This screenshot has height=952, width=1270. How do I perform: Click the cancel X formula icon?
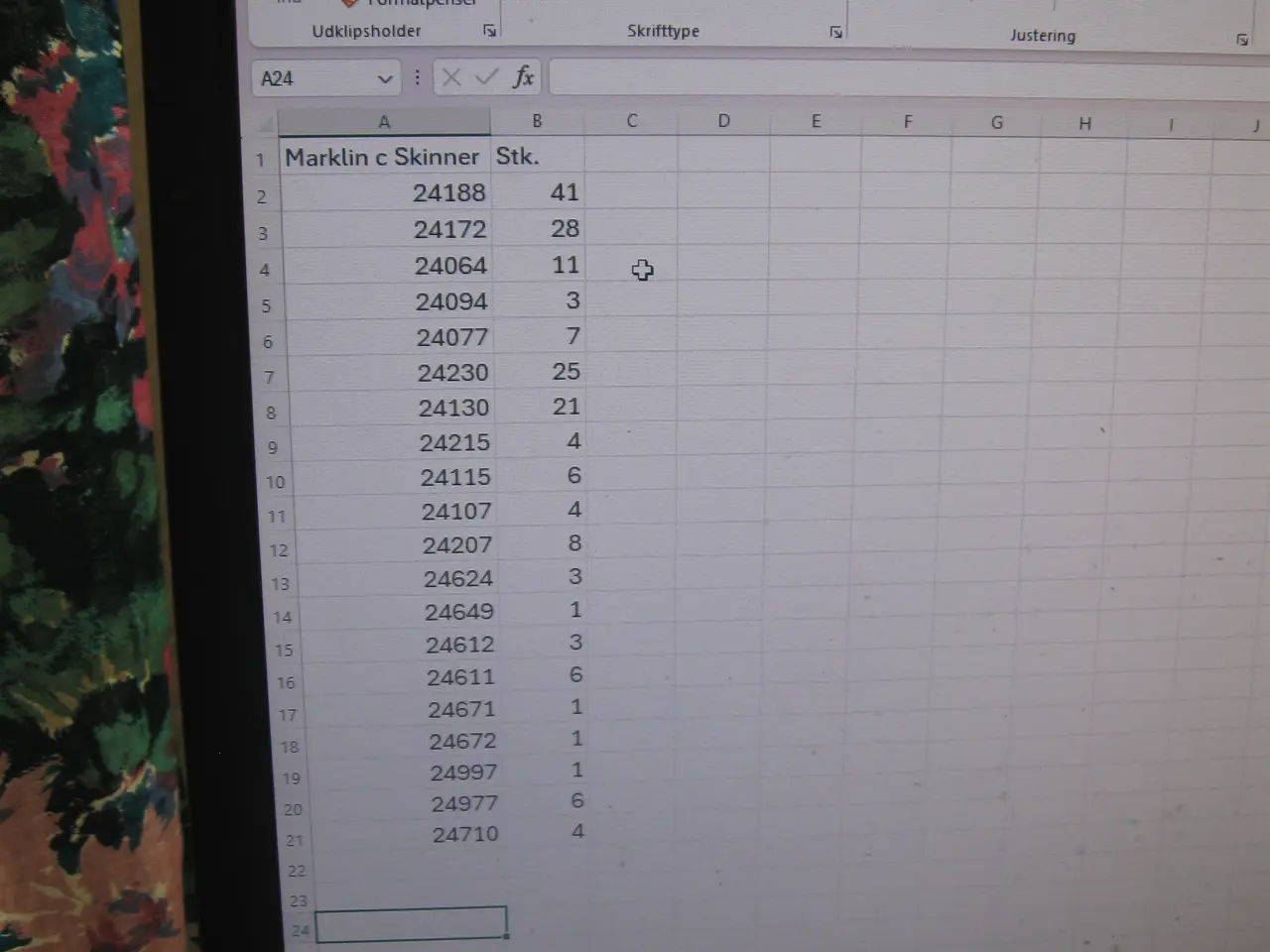(451, 77)
